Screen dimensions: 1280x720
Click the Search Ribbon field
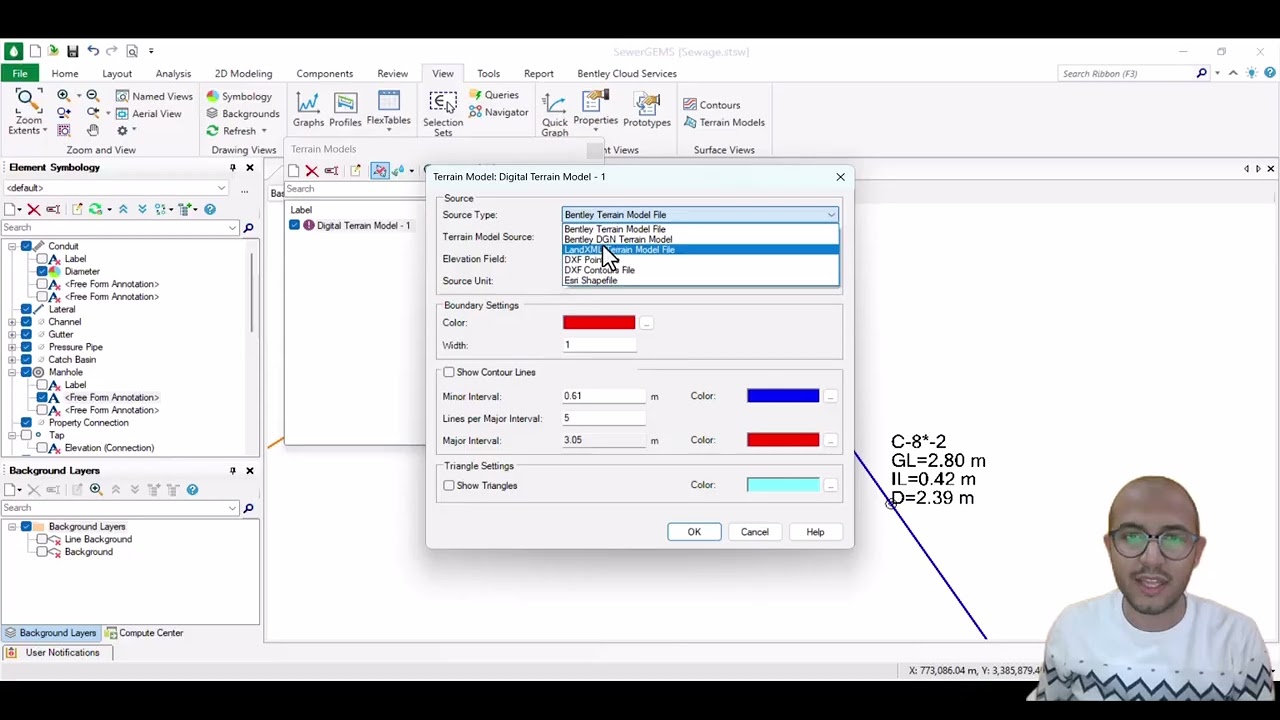coord(1127,73)
